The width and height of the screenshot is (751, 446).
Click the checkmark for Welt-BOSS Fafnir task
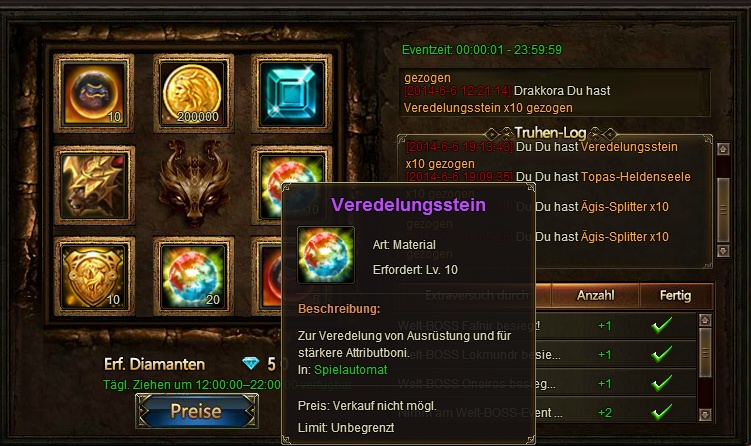661,325
